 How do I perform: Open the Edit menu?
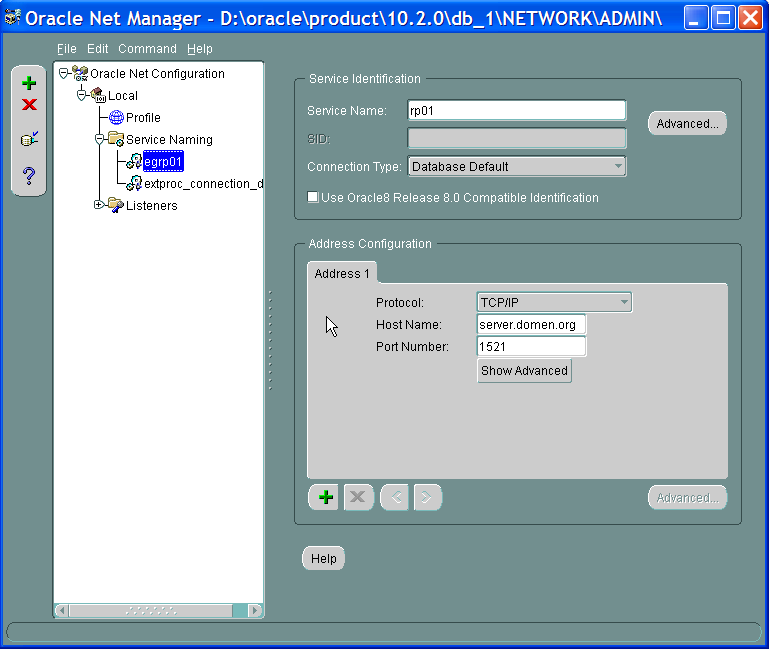pyautogui.click(x=98, y=49)
